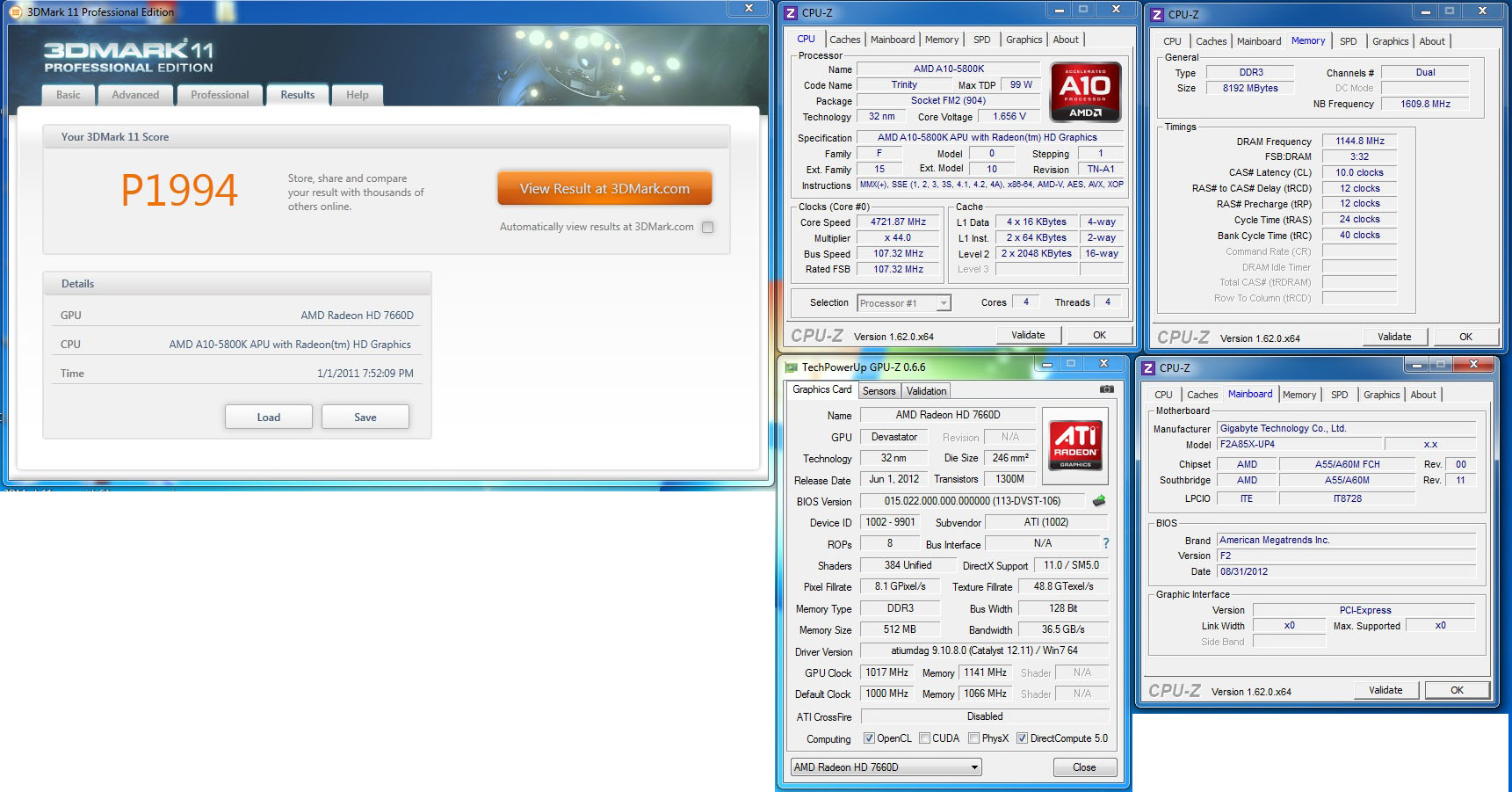Save the BIOS using the chip icon
Image resolution: width=1512 pixels, height=792 pixels.
[x=1099, y=501]
